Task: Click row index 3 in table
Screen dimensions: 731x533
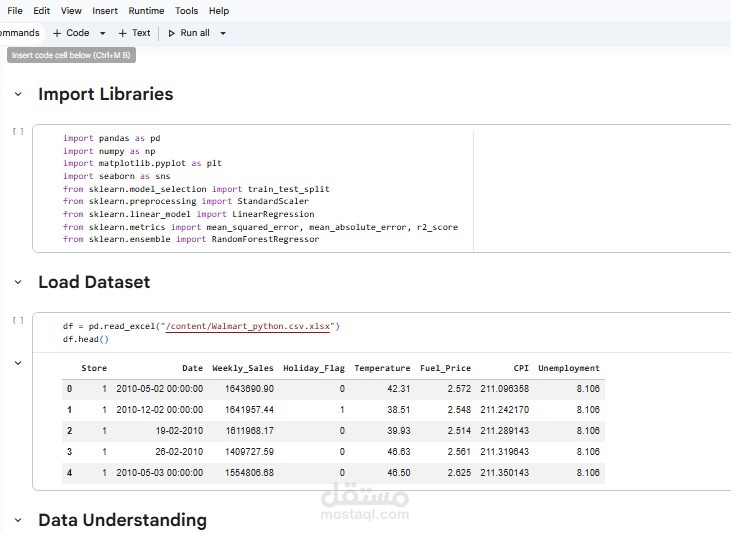Action: pos(69,452)
